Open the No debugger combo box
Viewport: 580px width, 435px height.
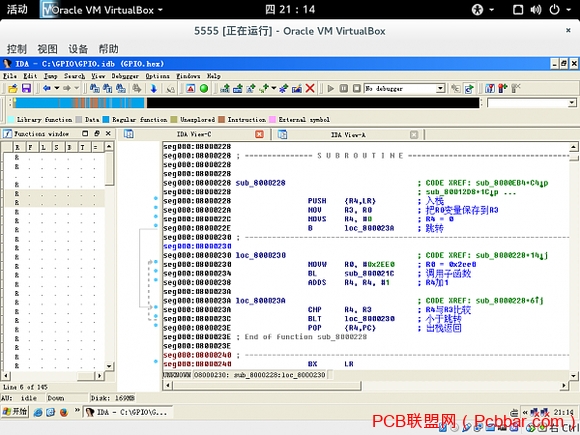click(x=404, y=88)
